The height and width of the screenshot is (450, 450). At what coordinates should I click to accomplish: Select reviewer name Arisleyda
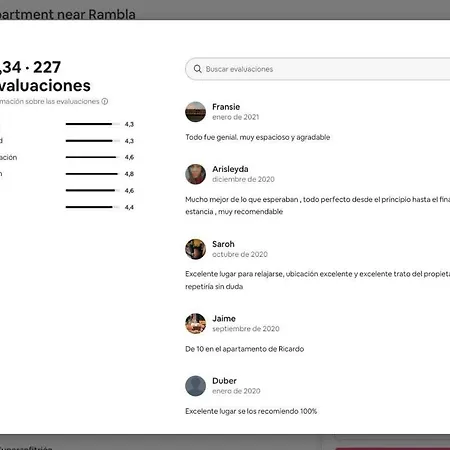point(230,169)
